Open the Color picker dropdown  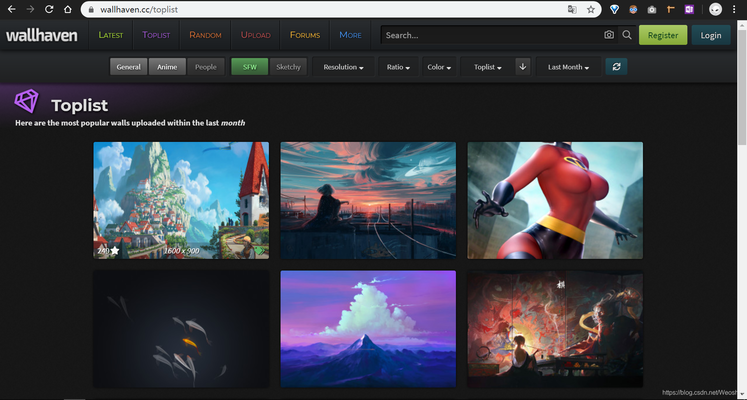tap(439, 67)
